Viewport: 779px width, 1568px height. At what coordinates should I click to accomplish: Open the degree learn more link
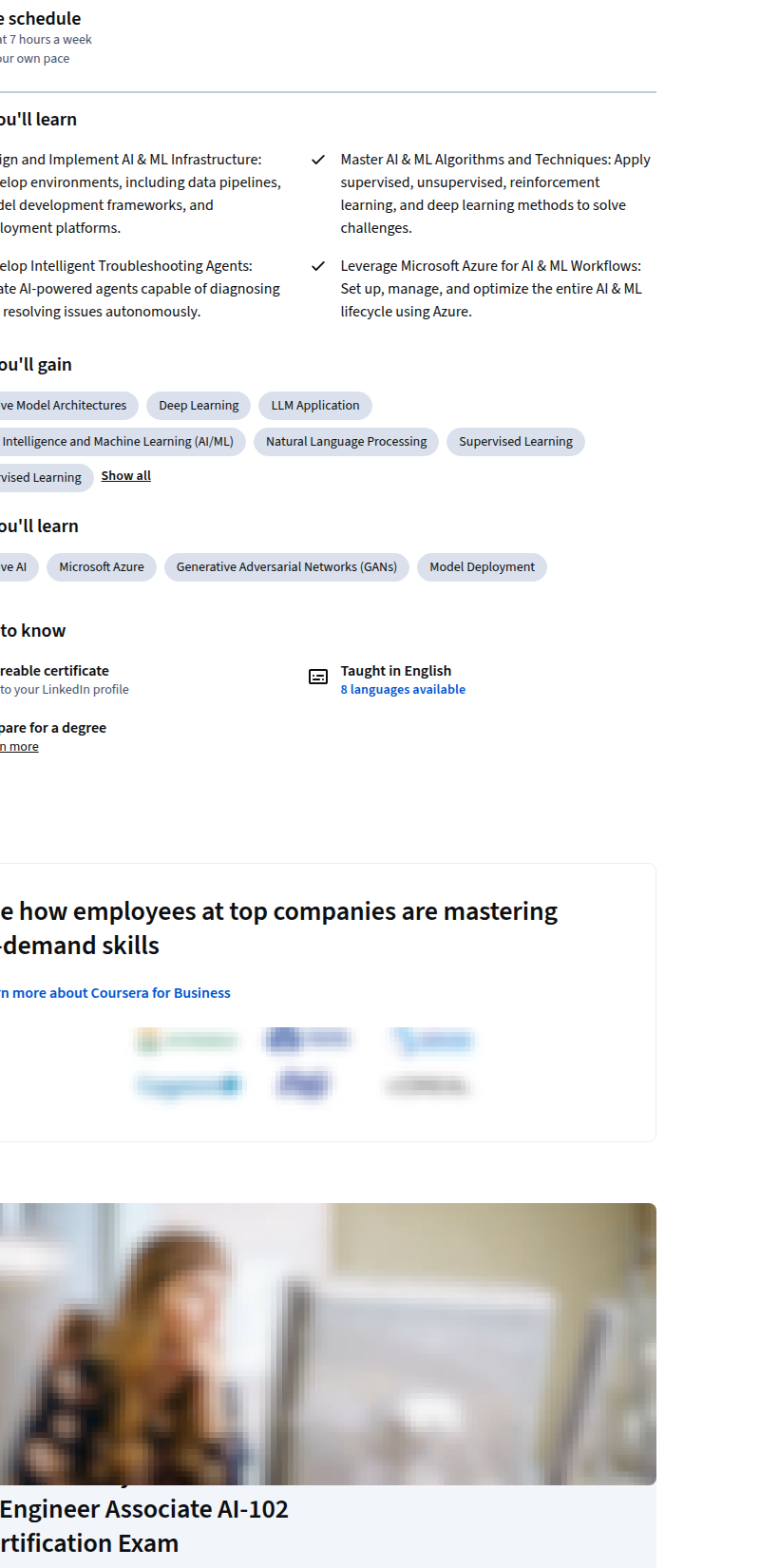coord(19,747)
